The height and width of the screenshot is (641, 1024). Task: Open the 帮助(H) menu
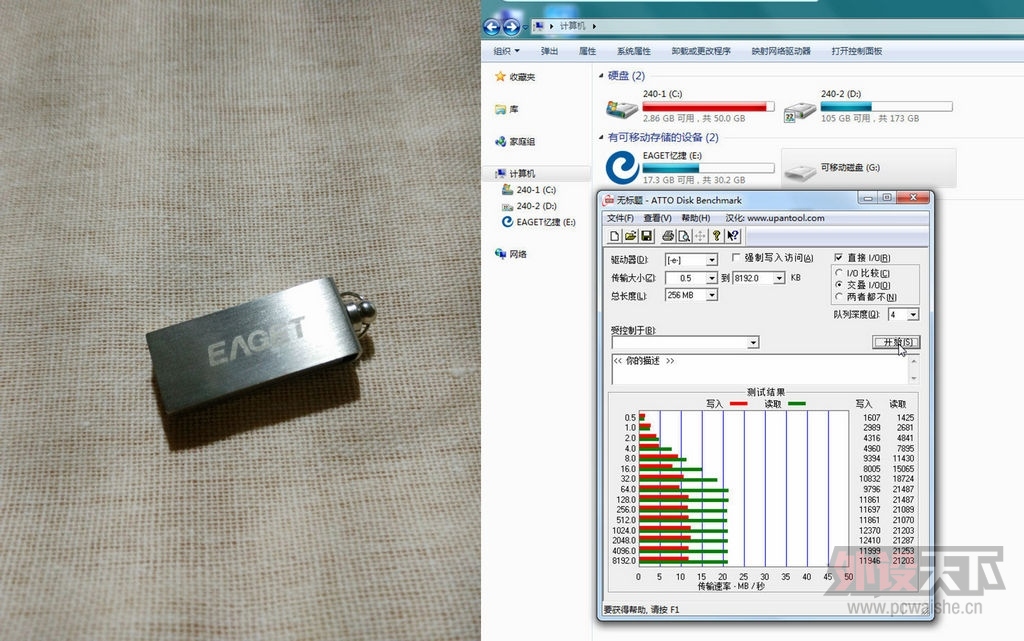tap(696, 218)
